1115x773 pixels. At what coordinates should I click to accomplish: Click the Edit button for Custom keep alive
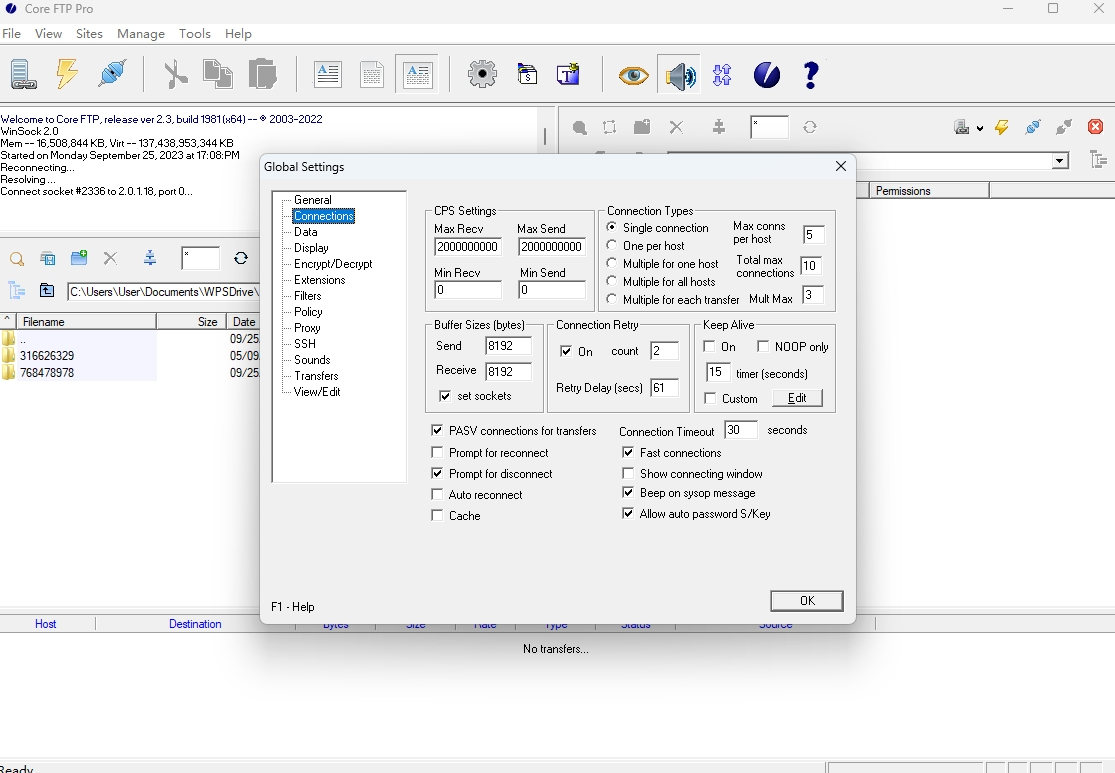click(x=797, y=398)
